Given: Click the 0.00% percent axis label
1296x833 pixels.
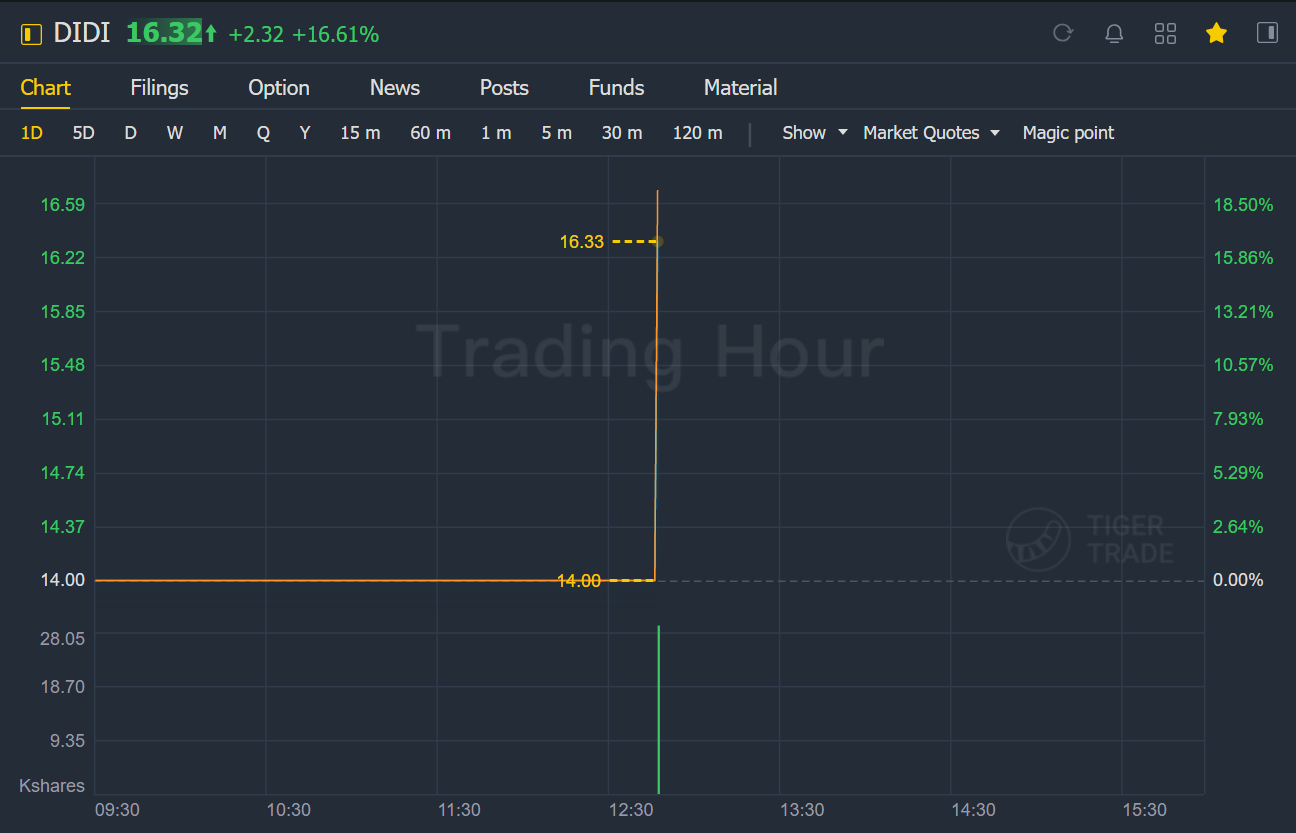Looking at the screenshot, I should coord(1238,580).
